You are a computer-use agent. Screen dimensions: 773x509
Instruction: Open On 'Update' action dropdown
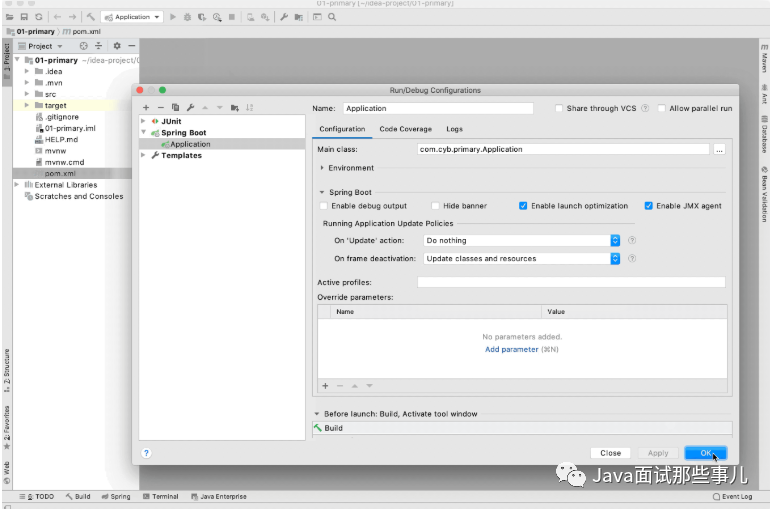[522, 240]
